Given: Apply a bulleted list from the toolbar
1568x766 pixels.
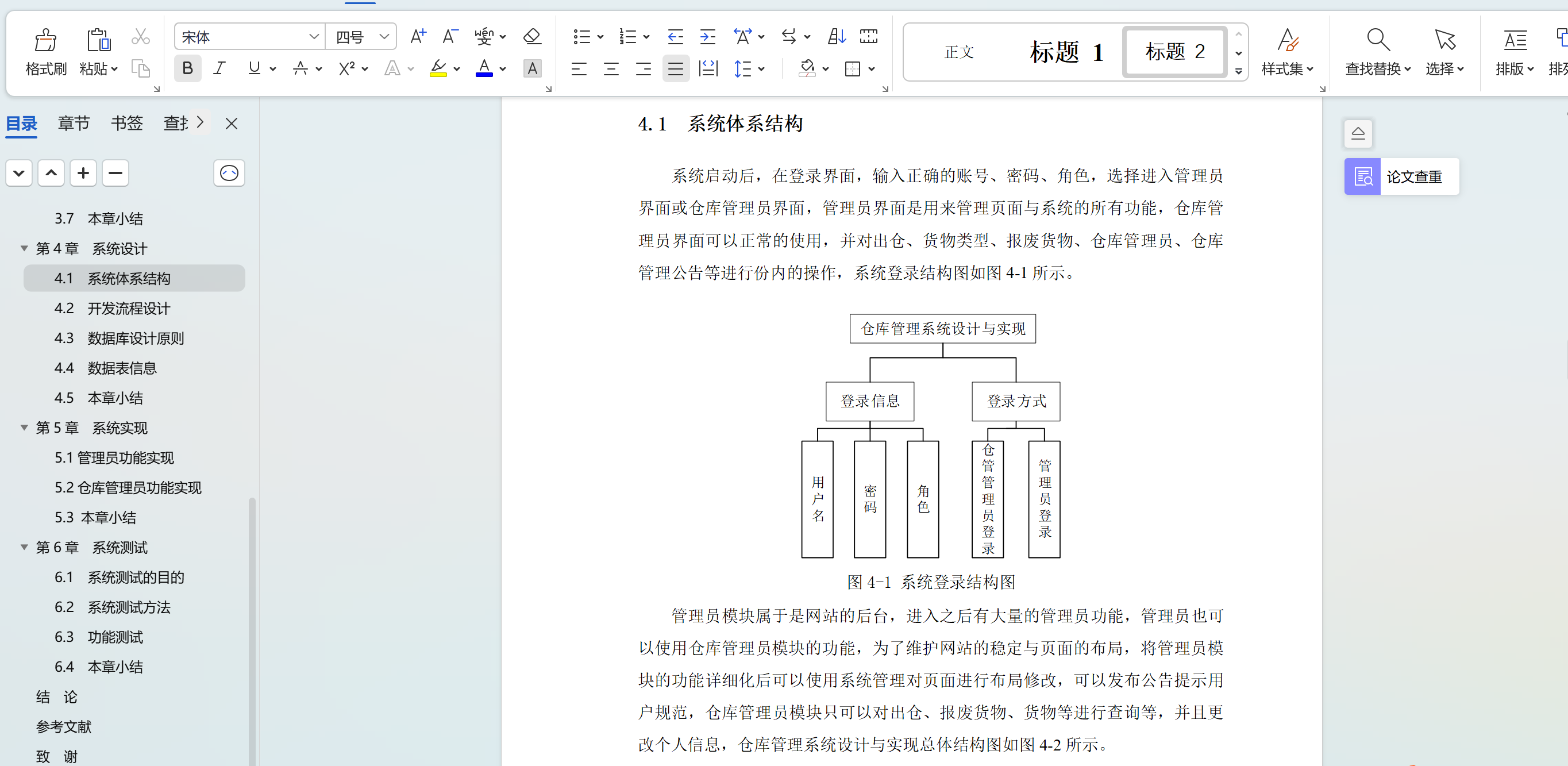Looking at the screenshot, I should click(x=581, y=37).
